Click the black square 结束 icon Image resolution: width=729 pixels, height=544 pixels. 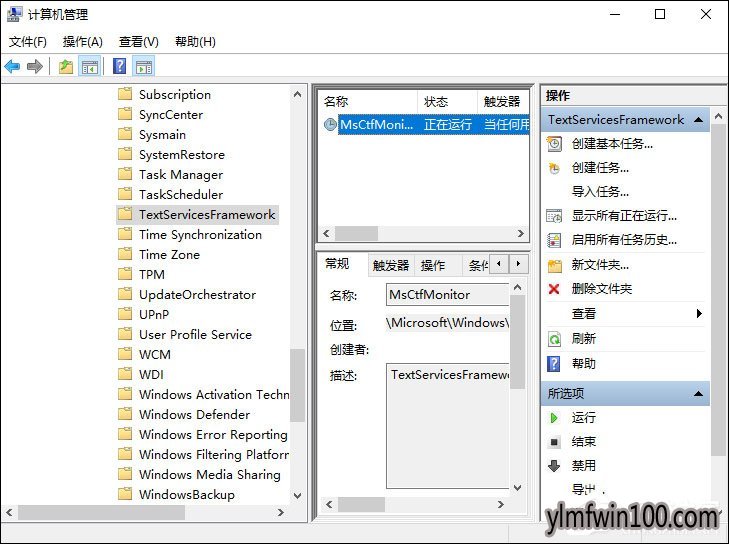(555, 442)
